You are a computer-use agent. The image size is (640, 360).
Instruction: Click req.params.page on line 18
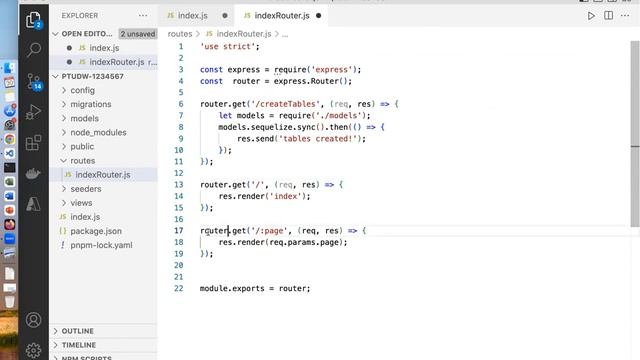(304, 242)
